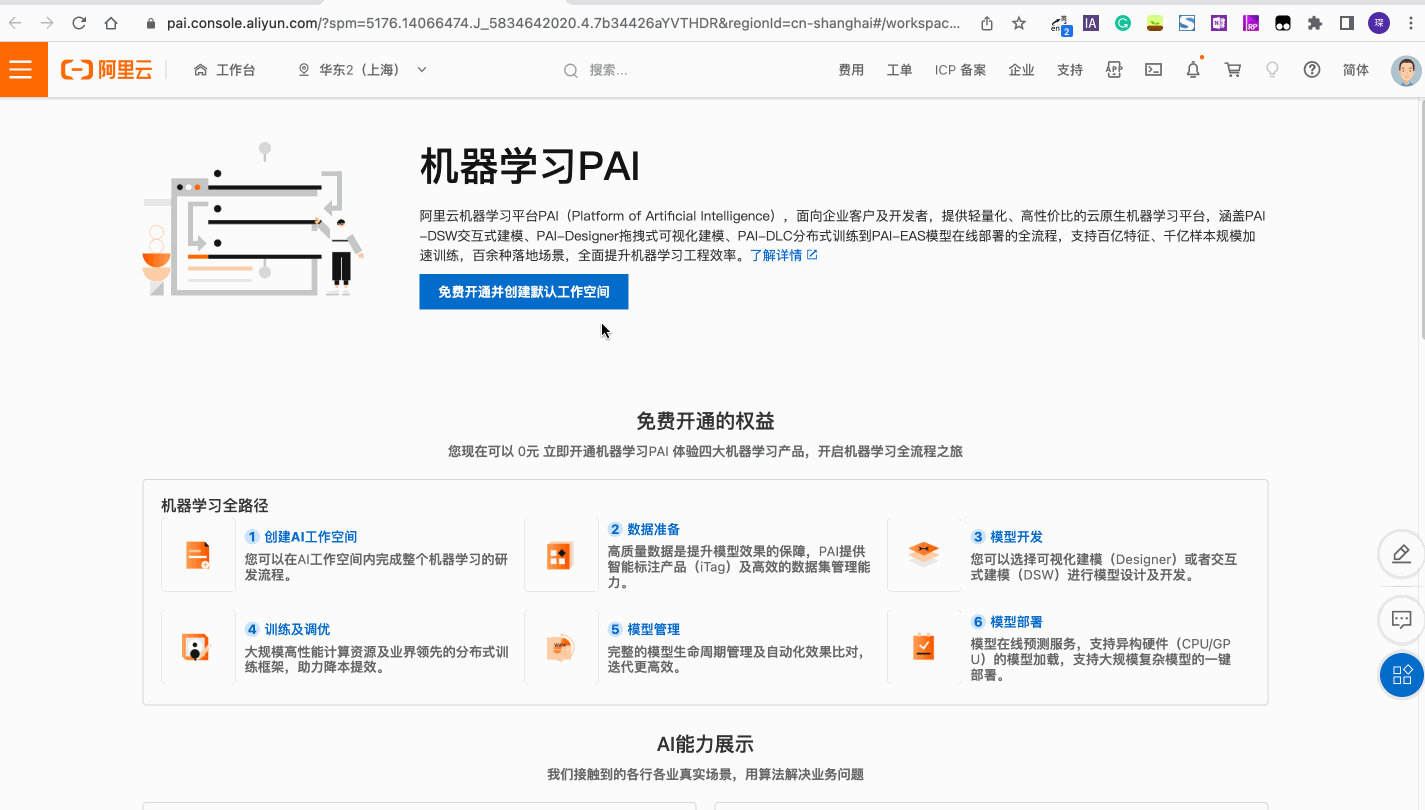Switch language via 简体

tap(1356, 70)
